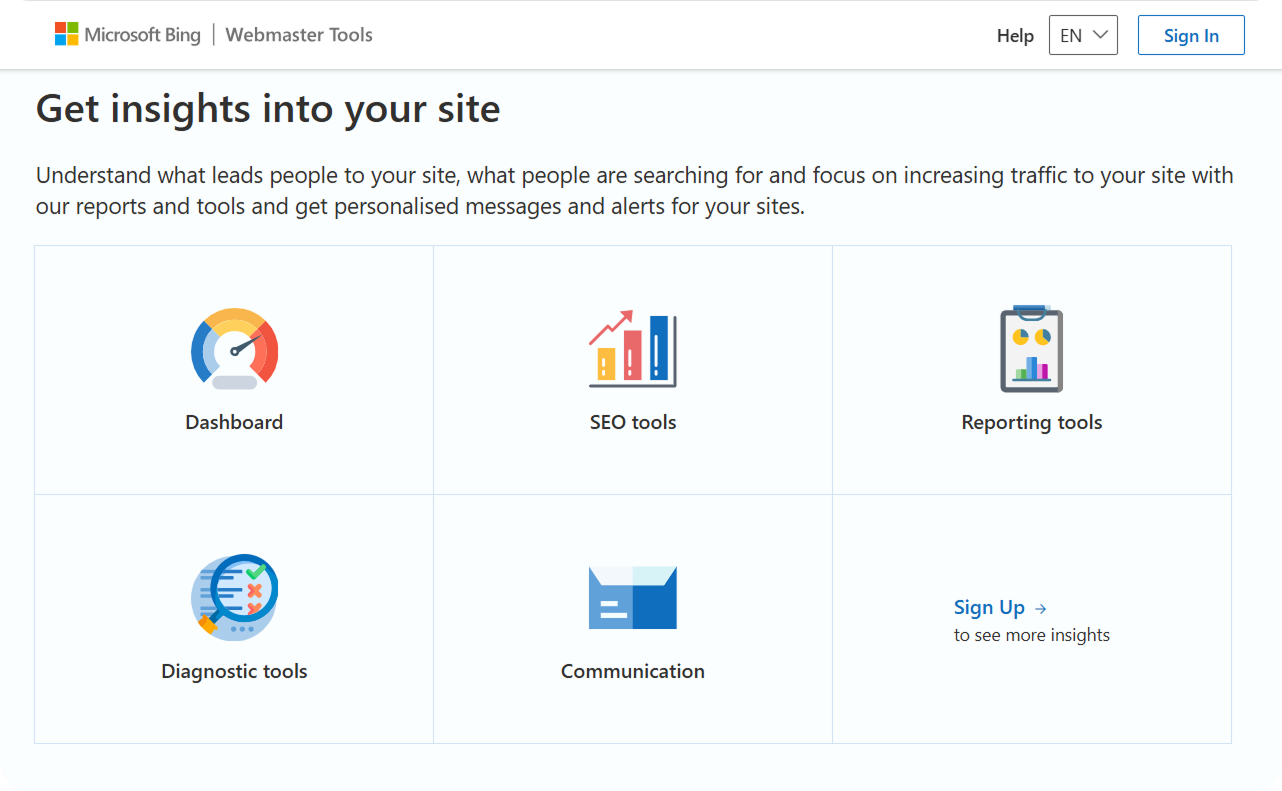Viewport: 1282px width, 791px height.
Task: Click the arrow next to Sign Up
Action: 1041,608
